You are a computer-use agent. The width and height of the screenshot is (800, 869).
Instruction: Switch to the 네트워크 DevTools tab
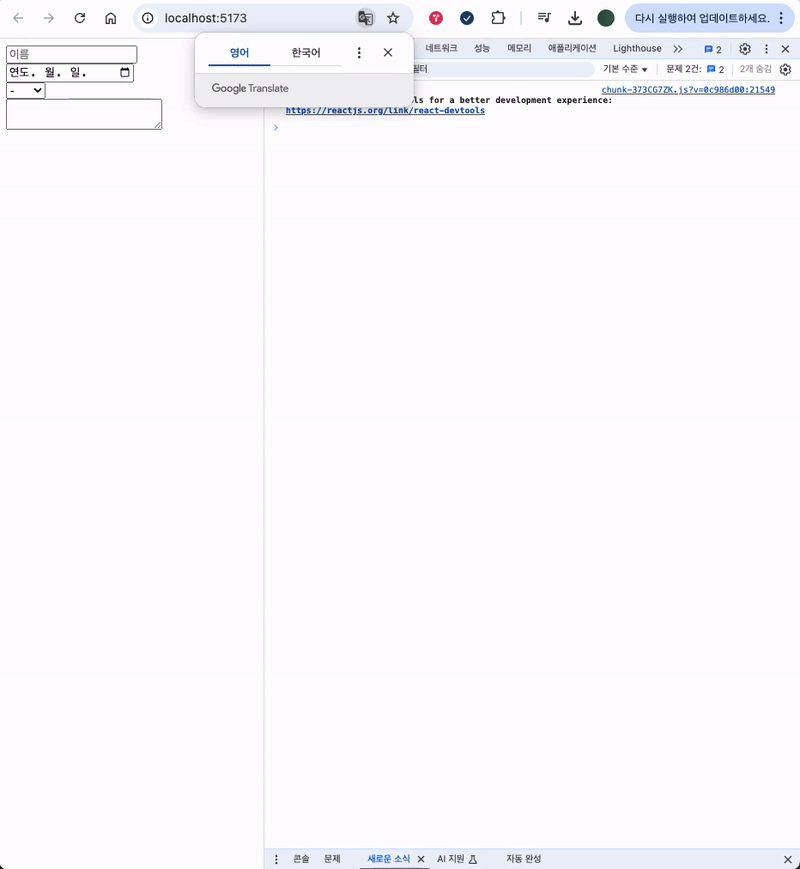pyautogui.click(x=441, y=48)
